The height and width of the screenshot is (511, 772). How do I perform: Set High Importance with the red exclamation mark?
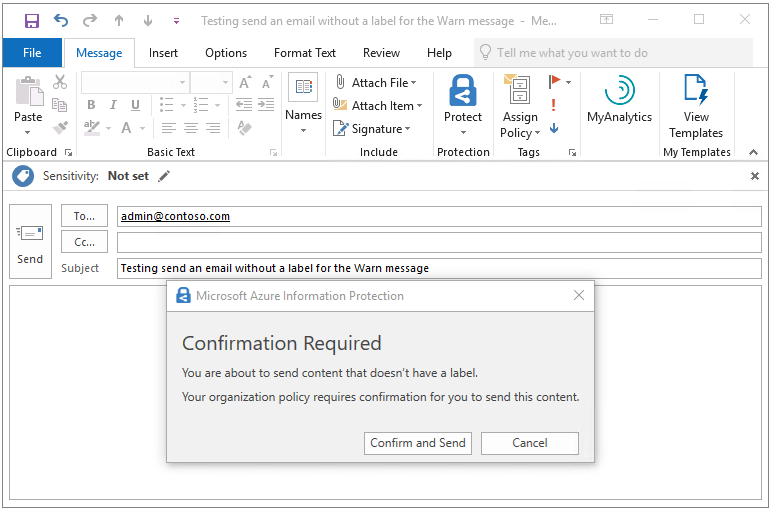tap(554, 104)
